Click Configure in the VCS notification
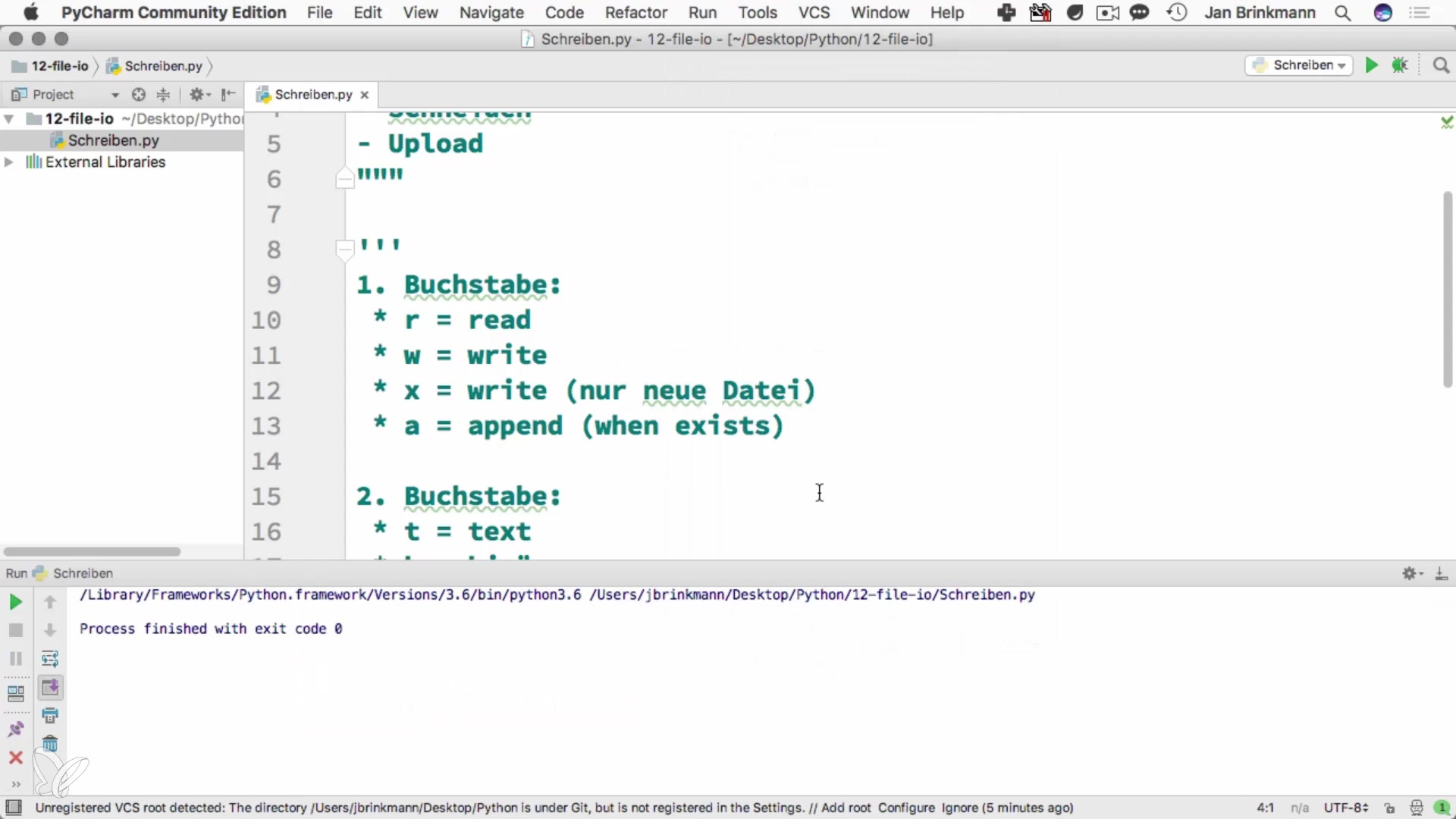Screen dimensions: 1456x819 point(906,808)
